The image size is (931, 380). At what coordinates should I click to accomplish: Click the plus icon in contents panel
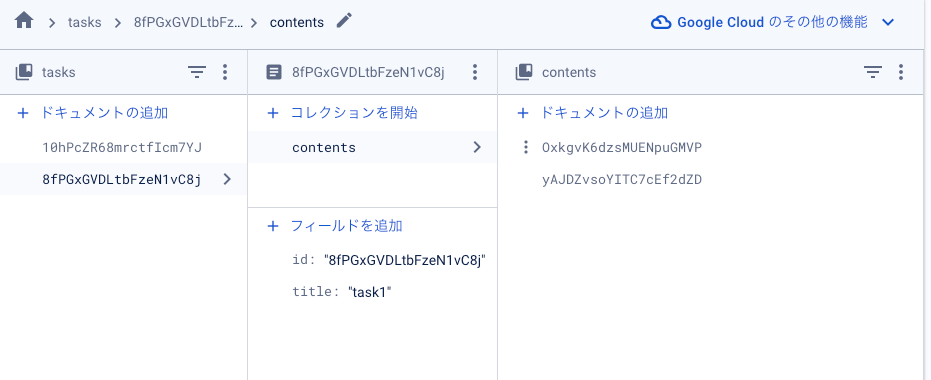[522, 113]
